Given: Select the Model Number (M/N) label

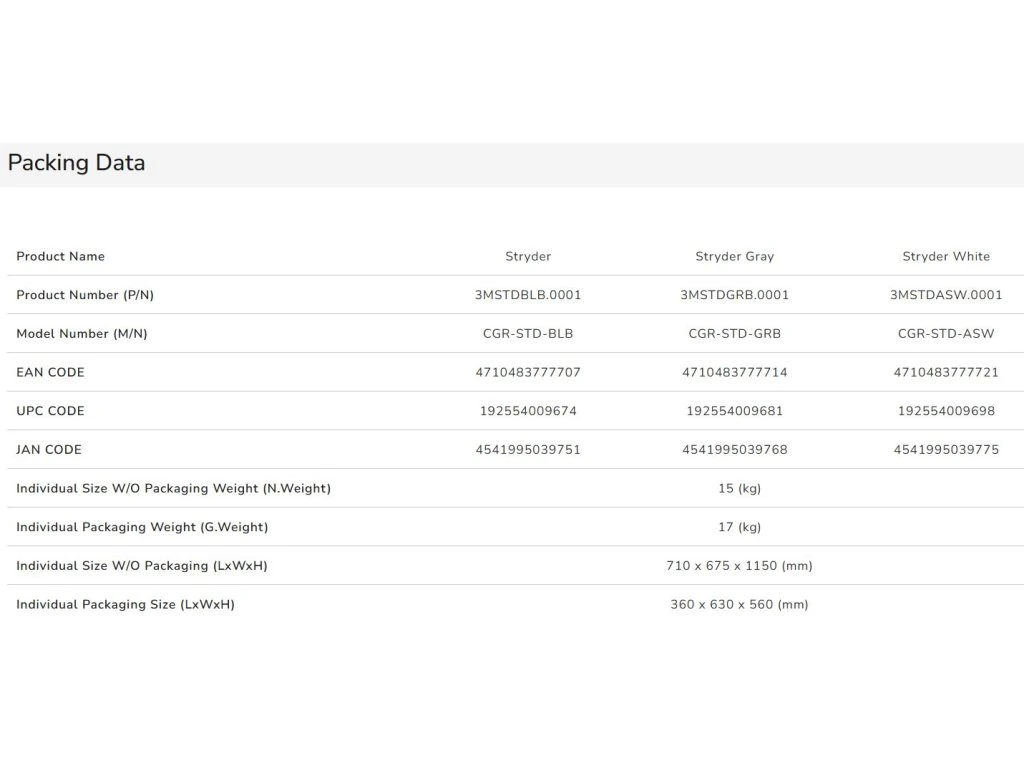Looking at the screenshot, I should 82,334.
